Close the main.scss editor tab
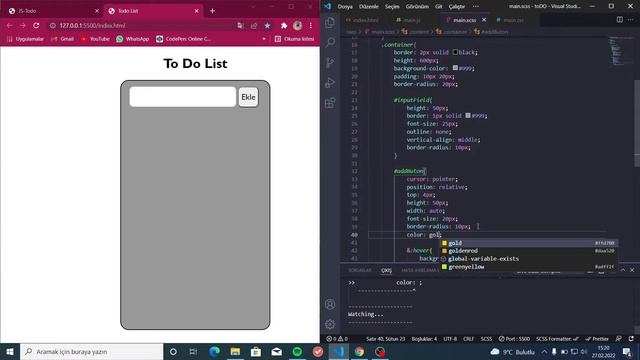 coord(484,20)
